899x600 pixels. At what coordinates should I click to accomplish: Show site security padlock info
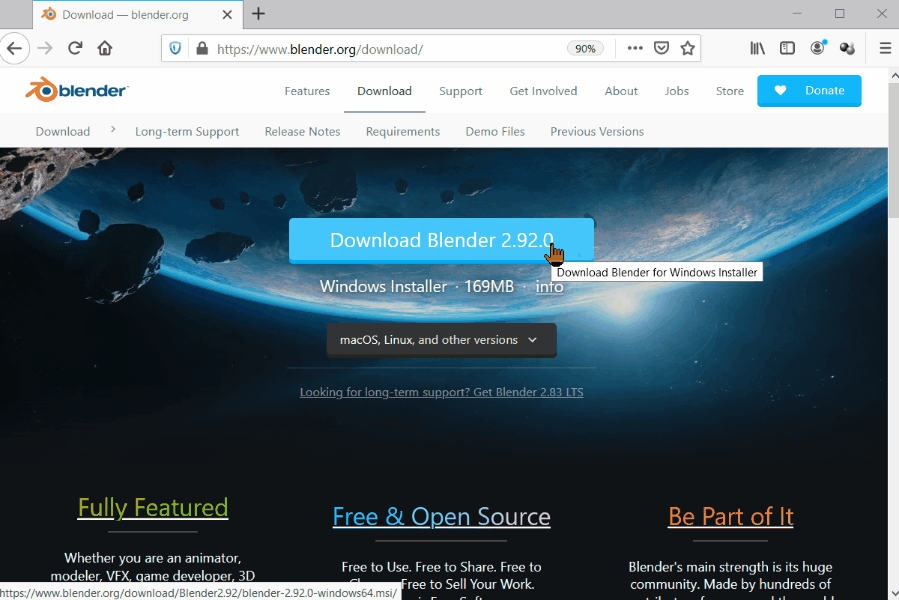click(x=202, y=49)
